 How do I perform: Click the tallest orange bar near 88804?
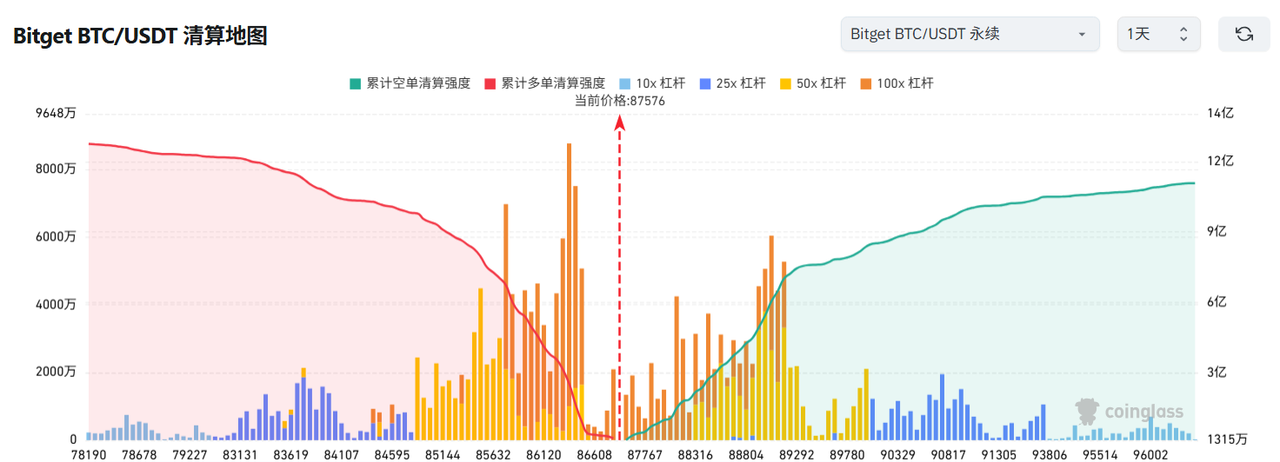click(771, 340)
